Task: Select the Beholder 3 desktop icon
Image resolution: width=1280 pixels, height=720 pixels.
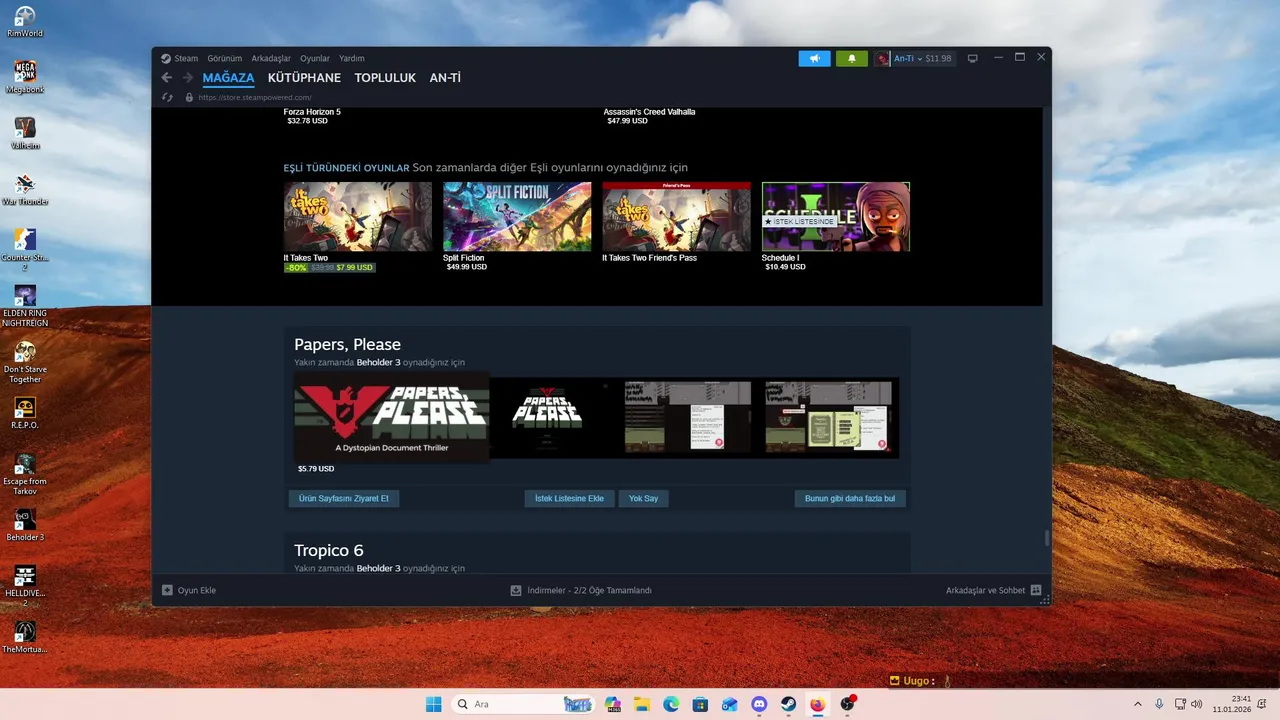Action: (x=25, y=525)
